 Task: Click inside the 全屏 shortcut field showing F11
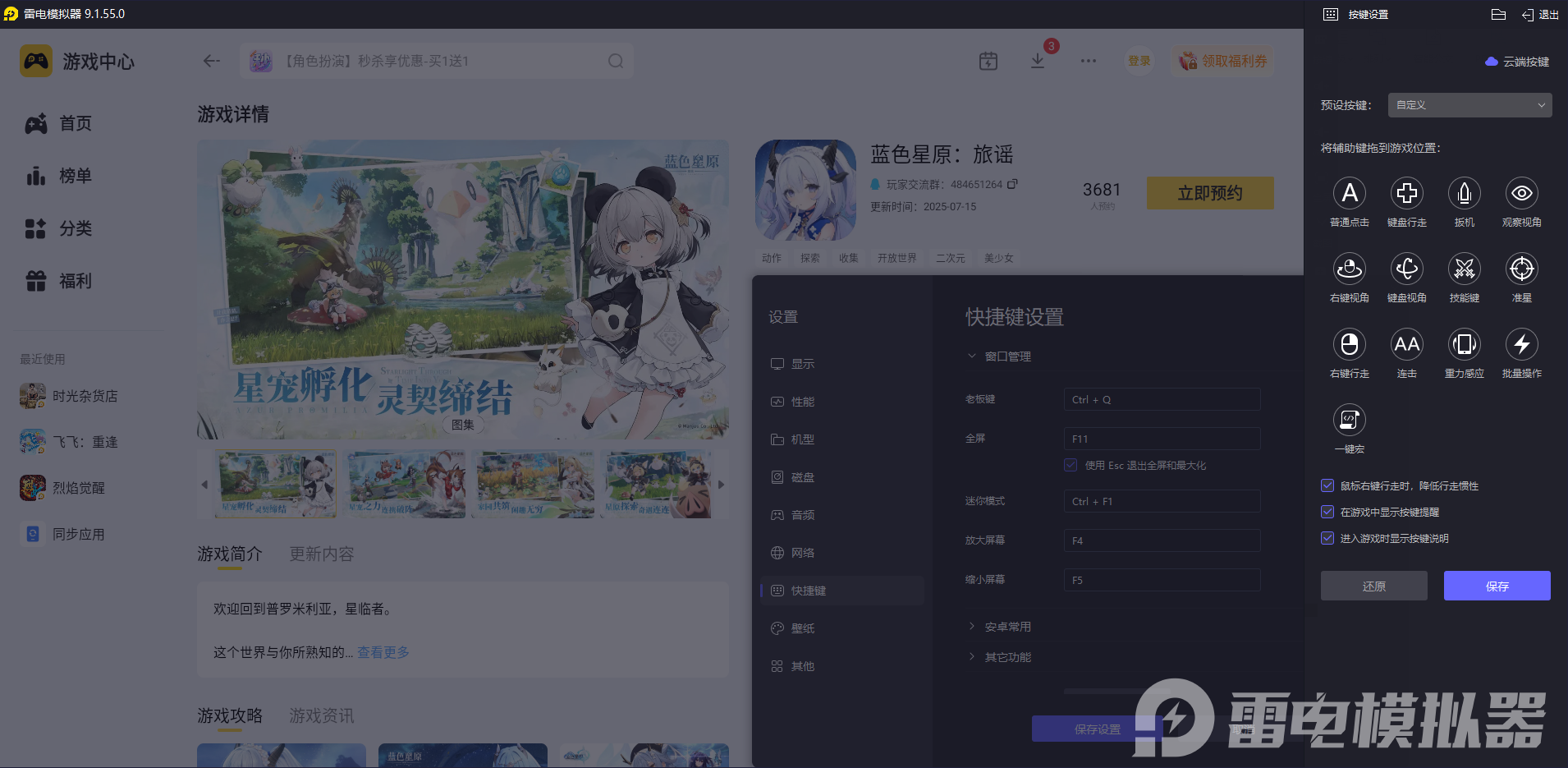1161,438
